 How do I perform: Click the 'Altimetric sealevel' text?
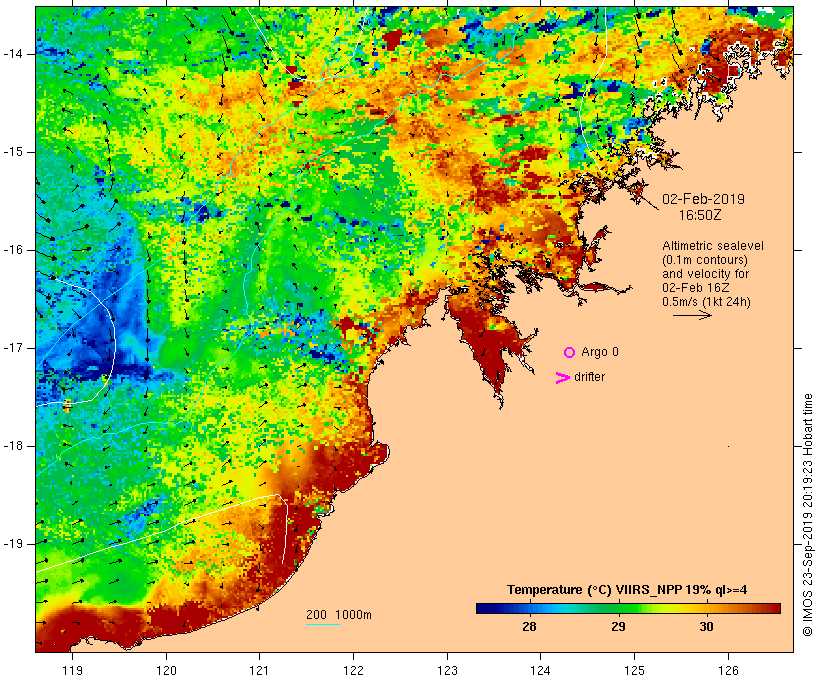pos(713,246)
